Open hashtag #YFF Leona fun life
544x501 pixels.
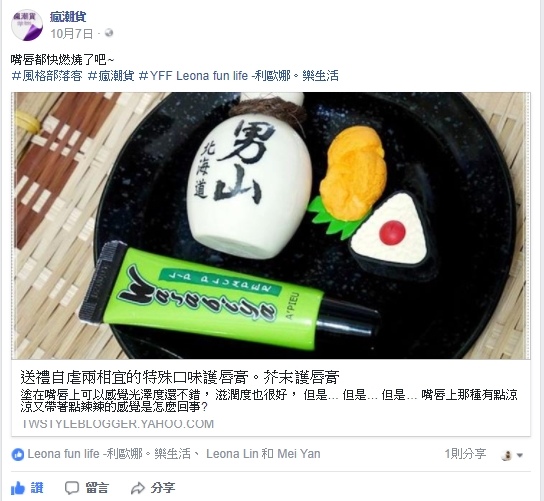238,76
